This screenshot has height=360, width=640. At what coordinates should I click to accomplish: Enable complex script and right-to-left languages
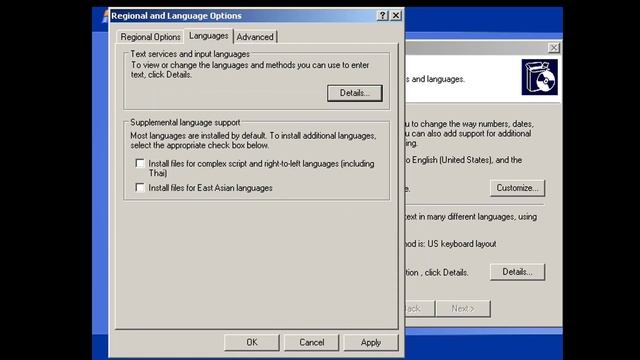pos(140,164)
